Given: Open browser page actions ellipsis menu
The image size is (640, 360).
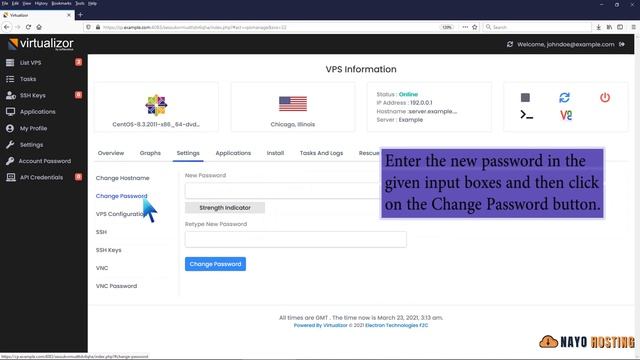Looking at the screenshot, I should point(465,27).
